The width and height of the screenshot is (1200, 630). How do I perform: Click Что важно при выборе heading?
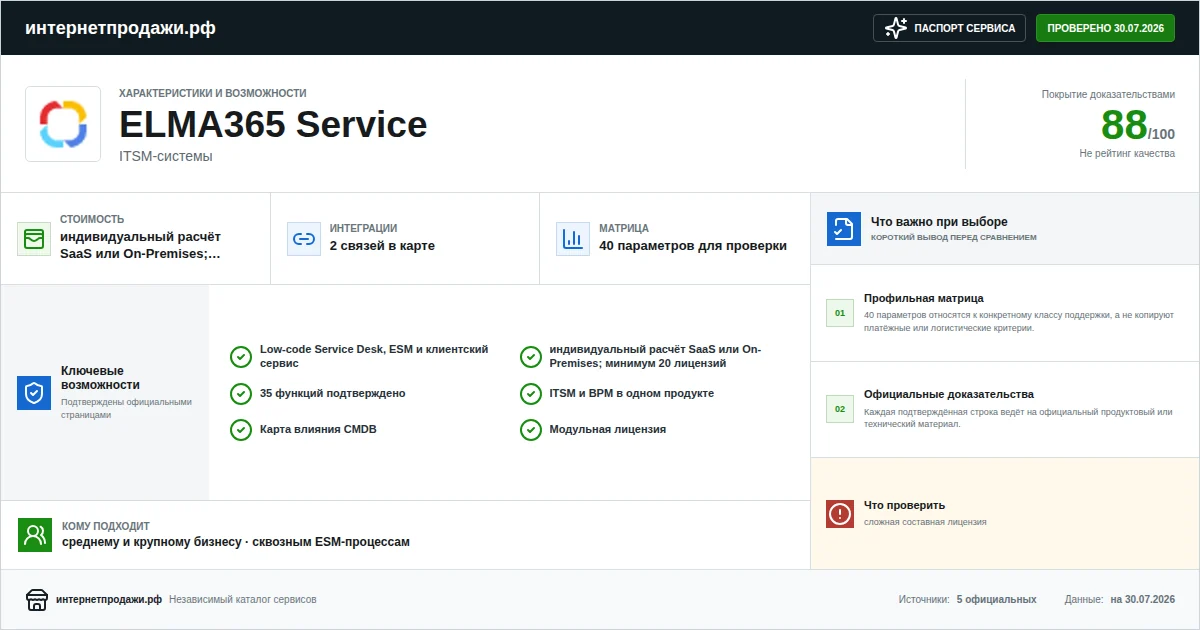[939, 222]
